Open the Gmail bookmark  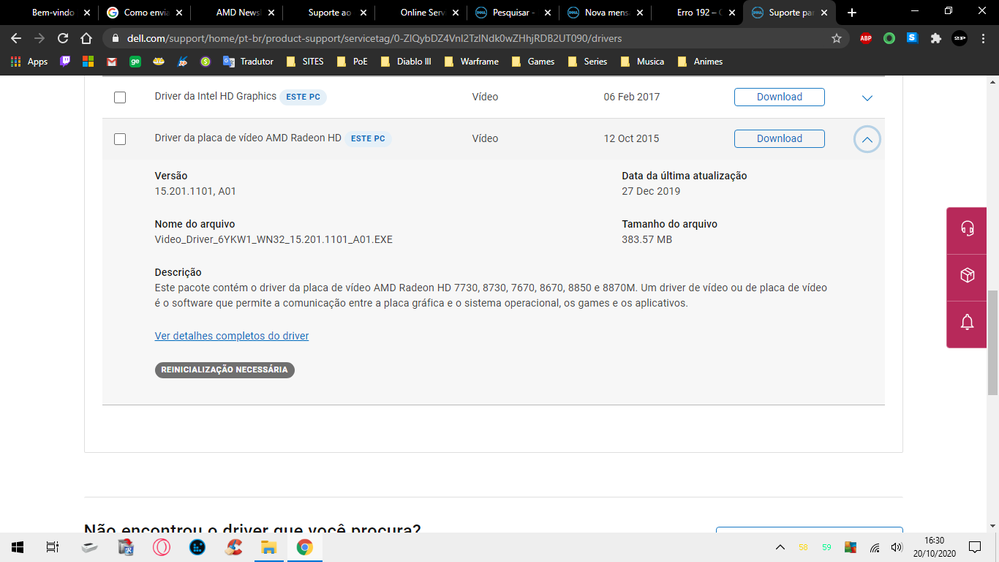tap(111, 62)
